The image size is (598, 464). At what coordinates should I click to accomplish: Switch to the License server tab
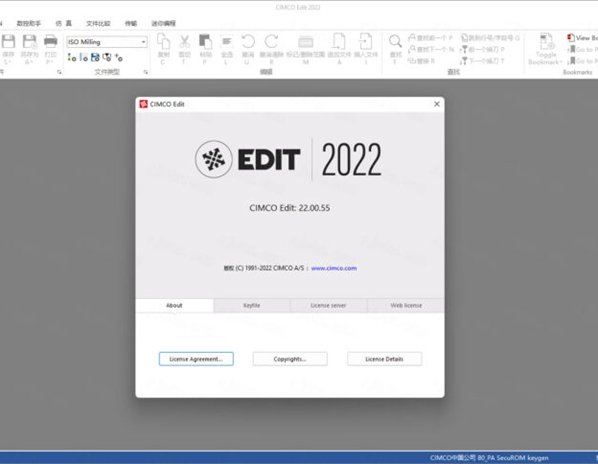pos(328,305)
